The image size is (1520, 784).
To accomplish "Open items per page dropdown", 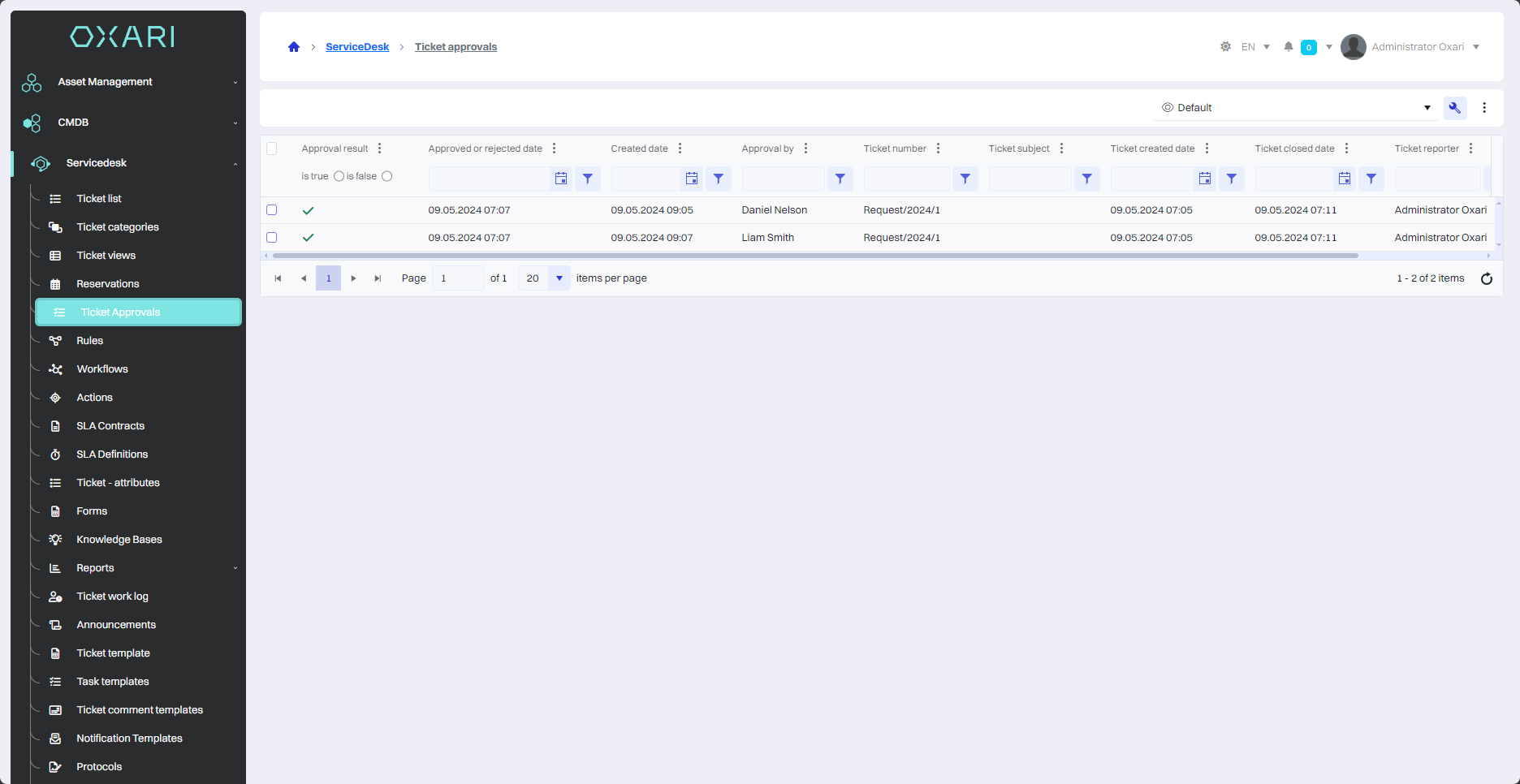I will (559, 278).
